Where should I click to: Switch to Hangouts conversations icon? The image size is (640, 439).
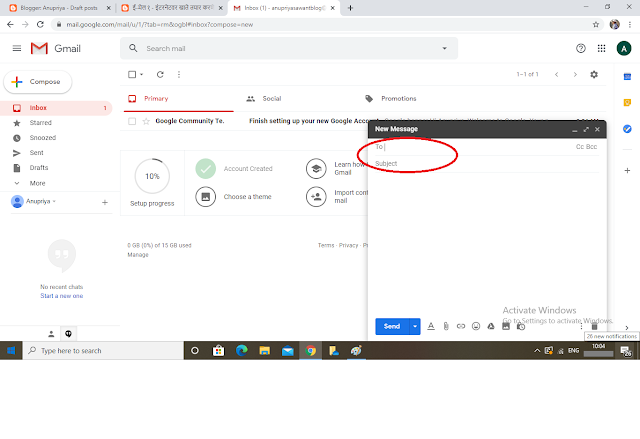point(68,334)
